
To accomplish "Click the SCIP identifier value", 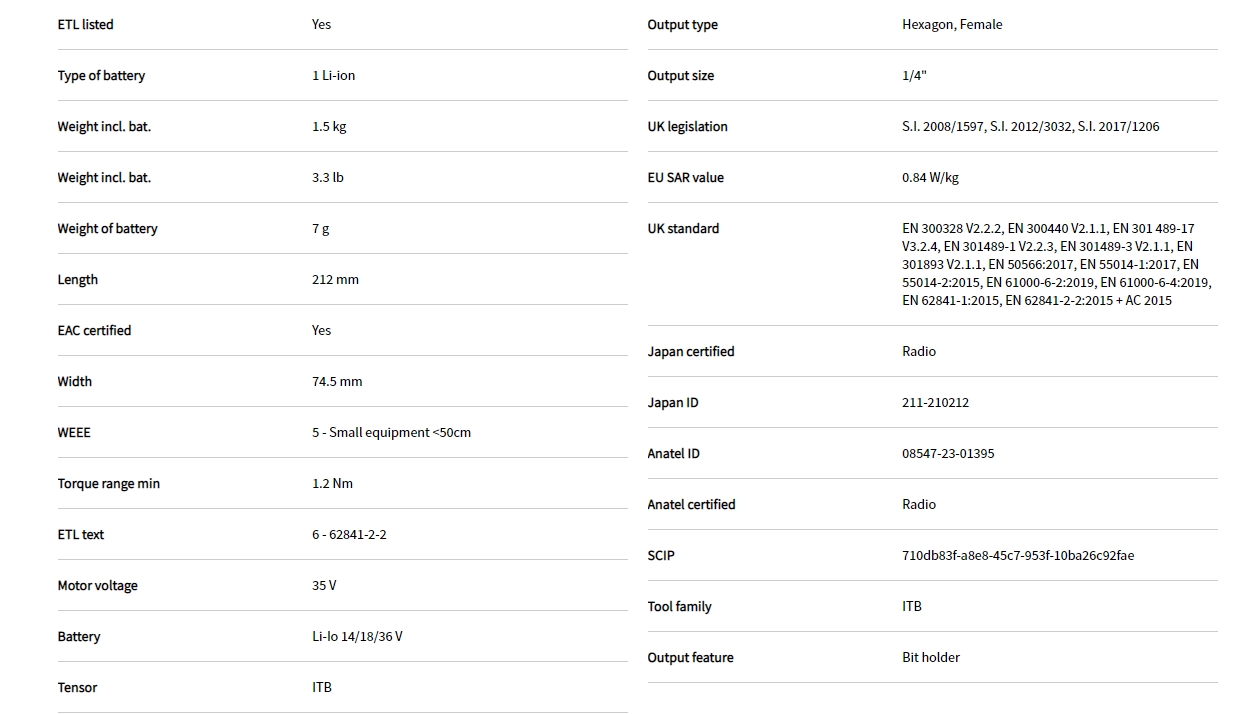I will pyautogui.click(x=1017, y=556).
